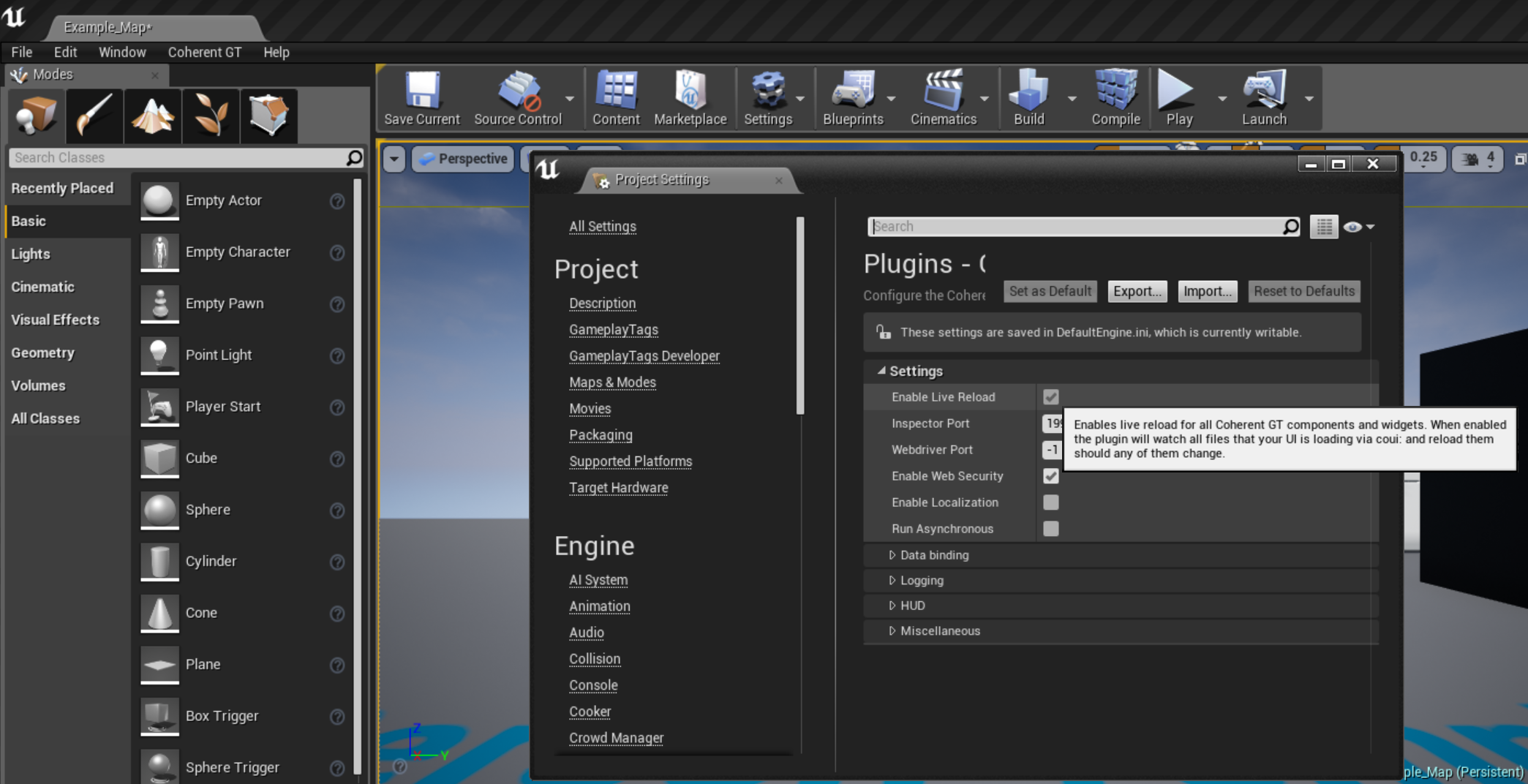The image size is (1528, 784).
Task: Select the Paint mode brush icon
Action: (x=94, y=116)
